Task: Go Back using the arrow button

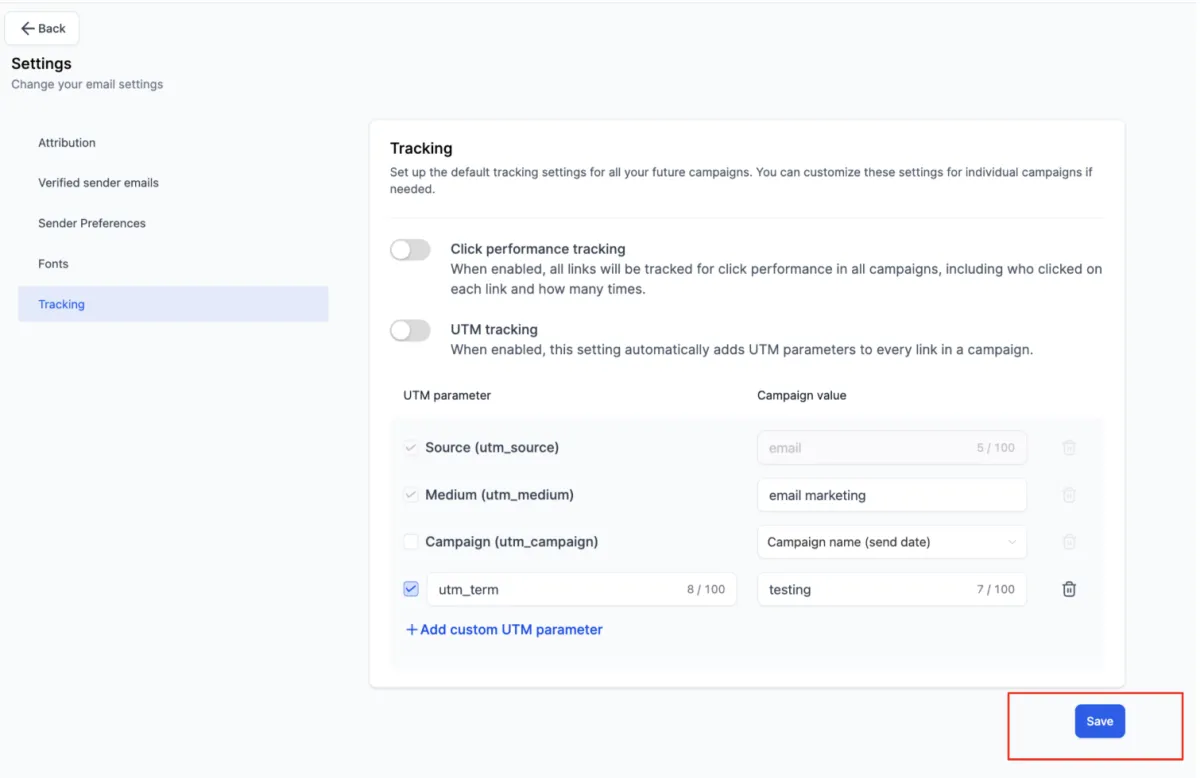Action: pos(43,29)
